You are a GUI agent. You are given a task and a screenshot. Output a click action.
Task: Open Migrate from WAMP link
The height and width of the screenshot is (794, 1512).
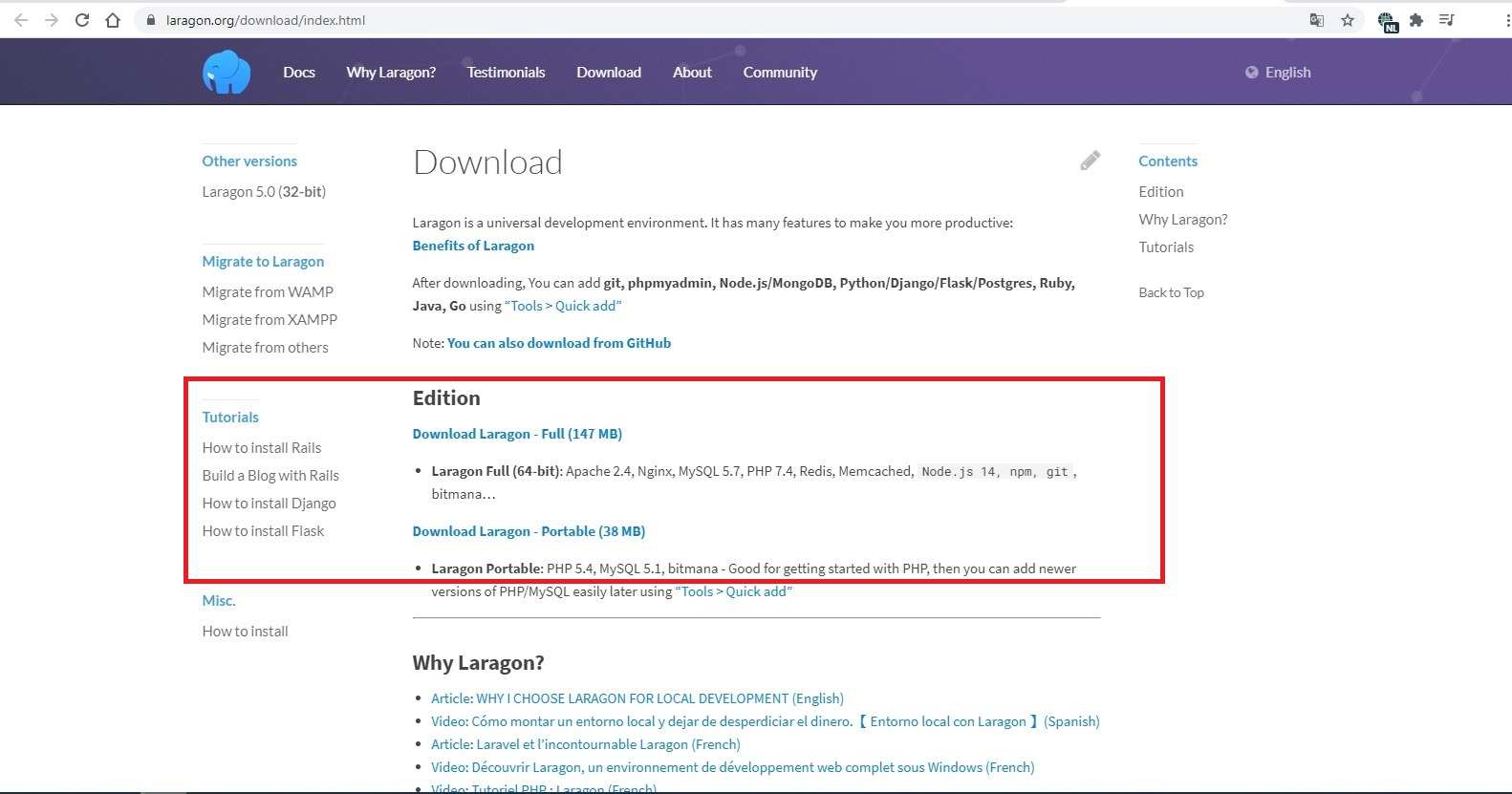(268, 292)
